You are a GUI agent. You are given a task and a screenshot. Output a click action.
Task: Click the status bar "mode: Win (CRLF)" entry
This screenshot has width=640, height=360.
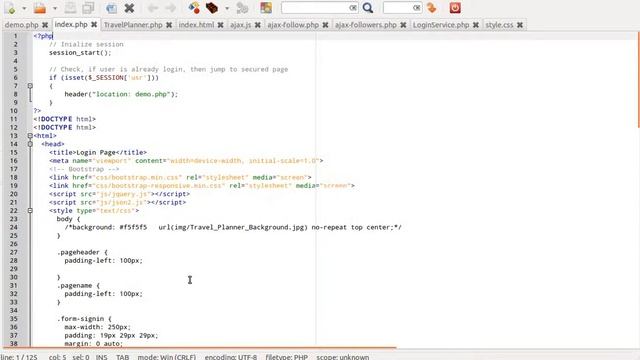[167, 357]
